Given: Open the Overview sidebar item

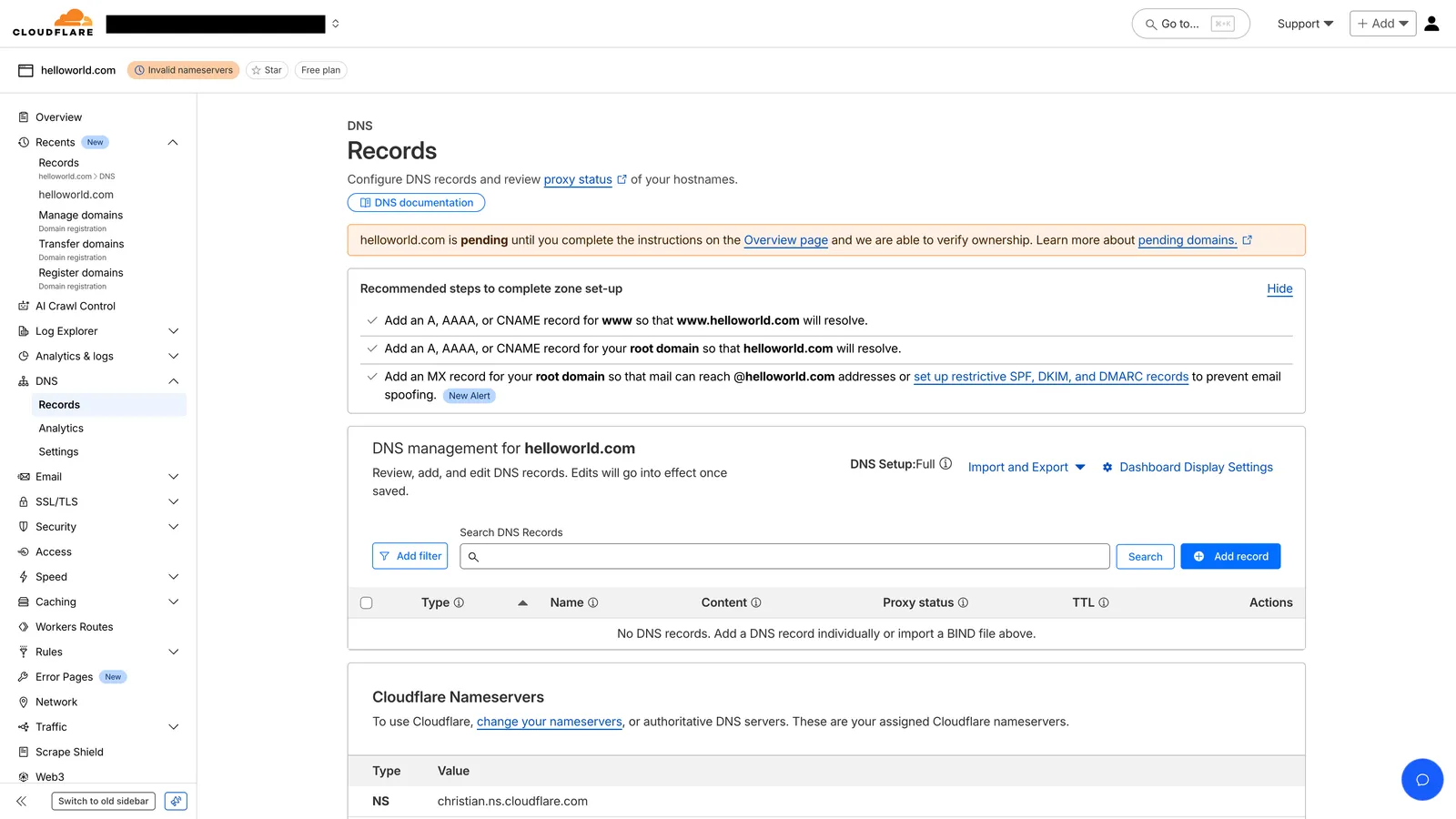Looking at the screenshot, I should click(x=58, y=117).
